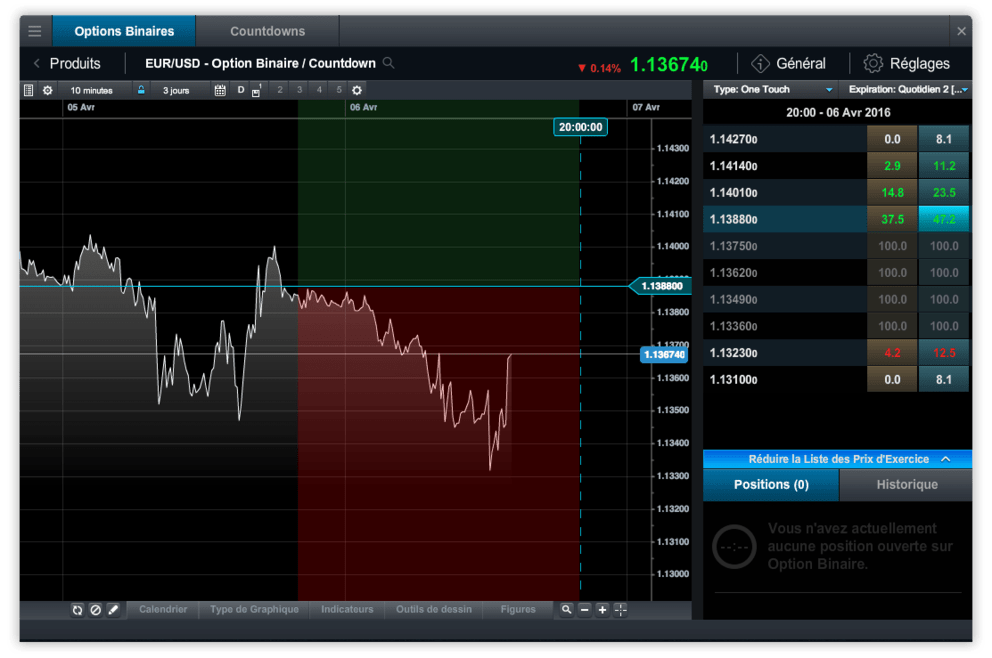The width and height of the screenshot is (992, 658).
Task: Open the Calendrier menu
Action: click(163, 609)
